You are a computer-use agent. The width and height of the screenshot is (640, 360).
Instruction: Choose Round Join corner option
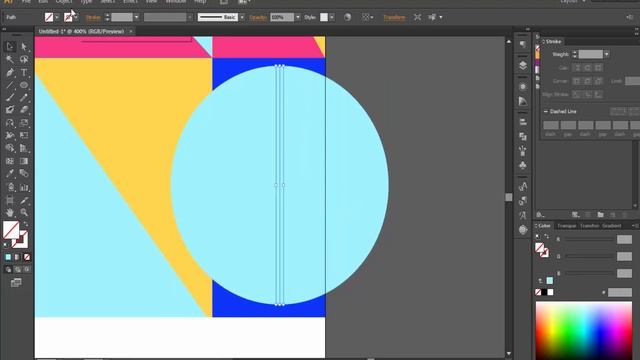[587, 81]
